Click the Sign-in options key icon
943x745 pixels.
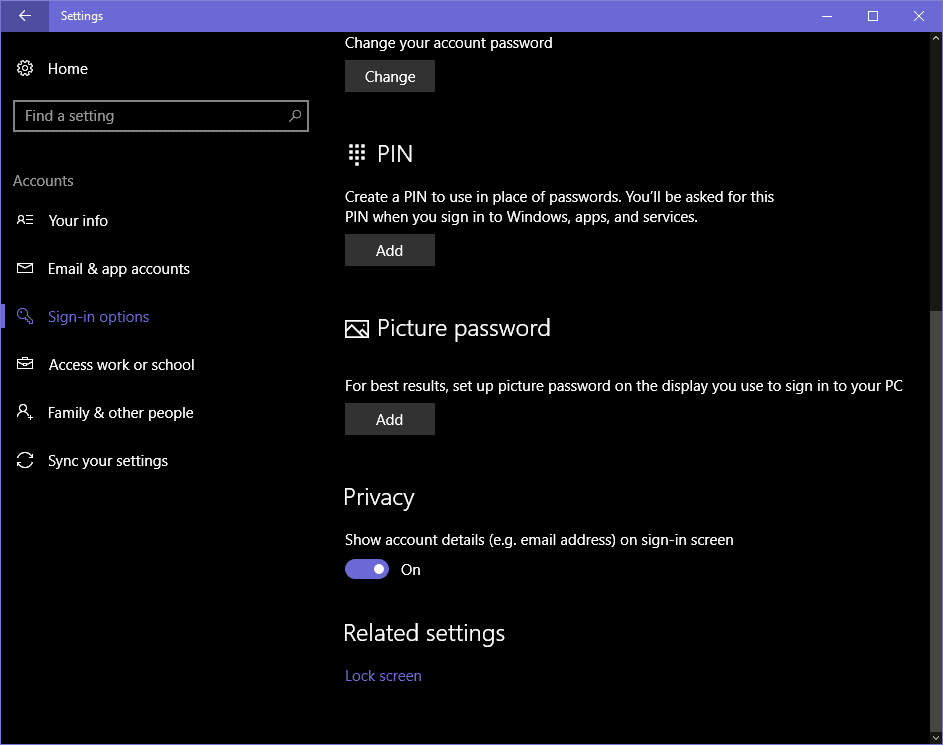pyautogui.click(x=25, y=316)
